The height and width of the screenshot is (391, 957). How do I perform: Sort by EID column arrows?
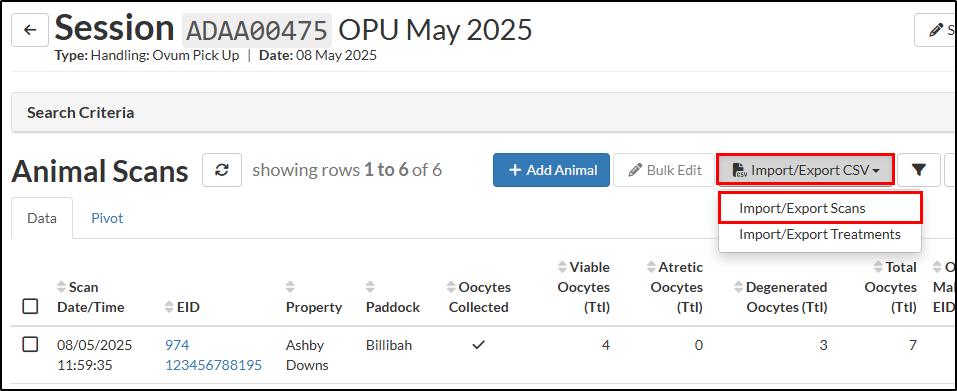pos(170,307)
